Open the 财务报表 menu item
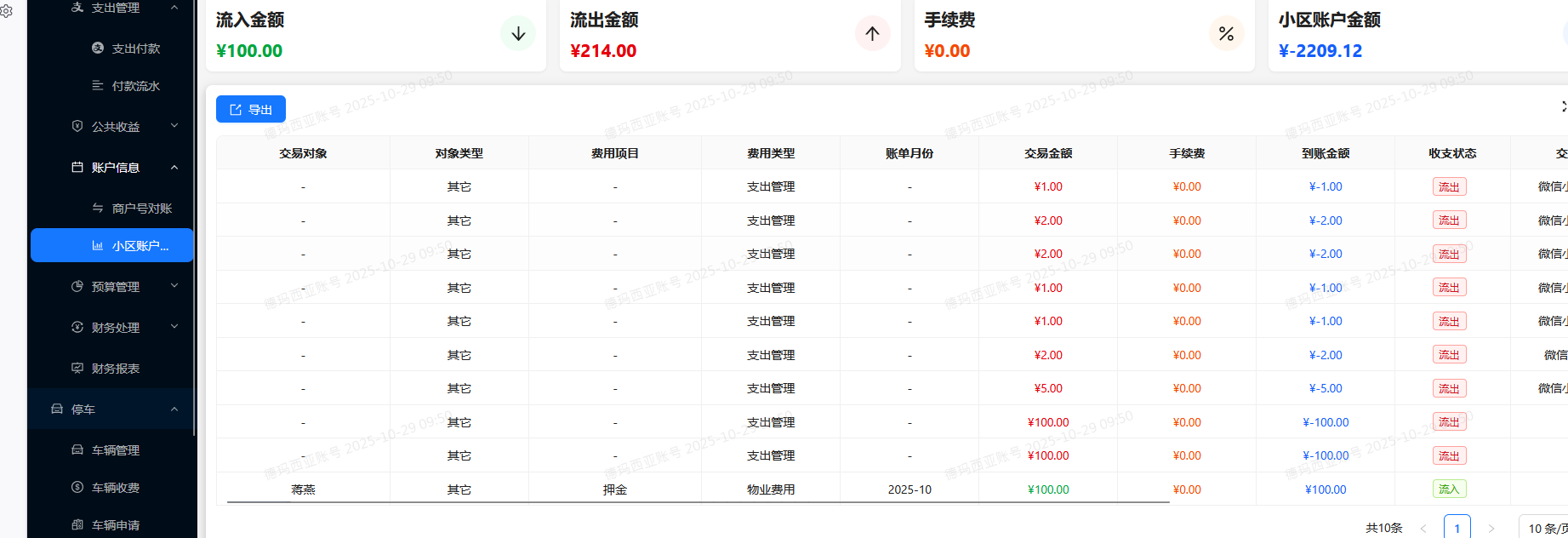Image resolution: width=1568 pixels, height=538 pixels. [115, 369]
